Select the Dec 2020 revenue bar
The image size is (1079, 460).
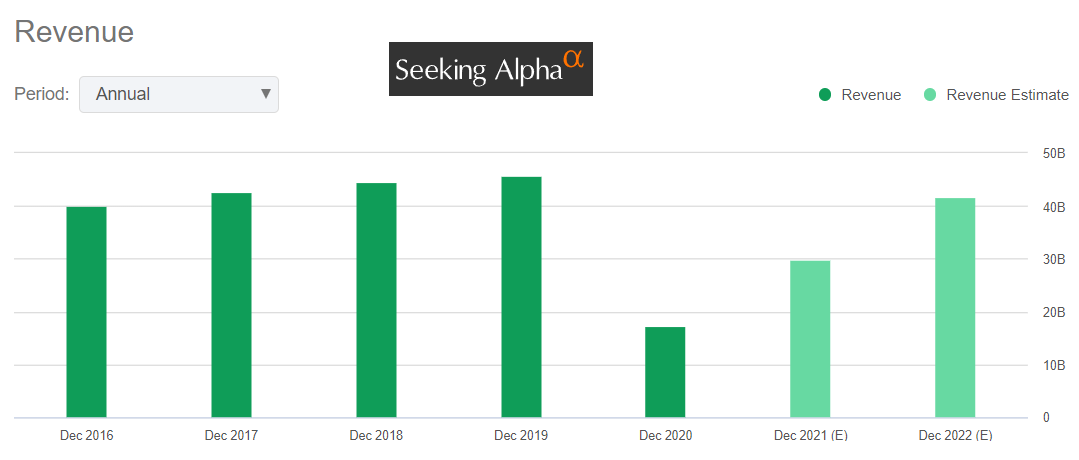(x=665, y=372)
